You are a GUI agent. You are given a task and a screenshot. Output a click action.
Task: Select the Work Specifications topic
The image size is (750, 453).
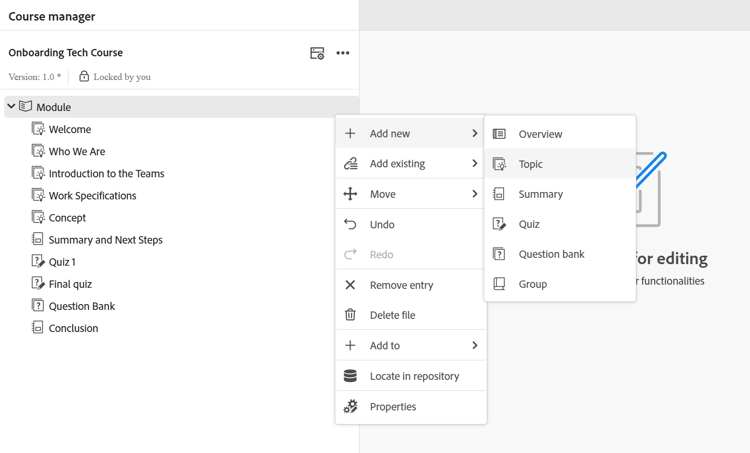(x=92, y=196)
